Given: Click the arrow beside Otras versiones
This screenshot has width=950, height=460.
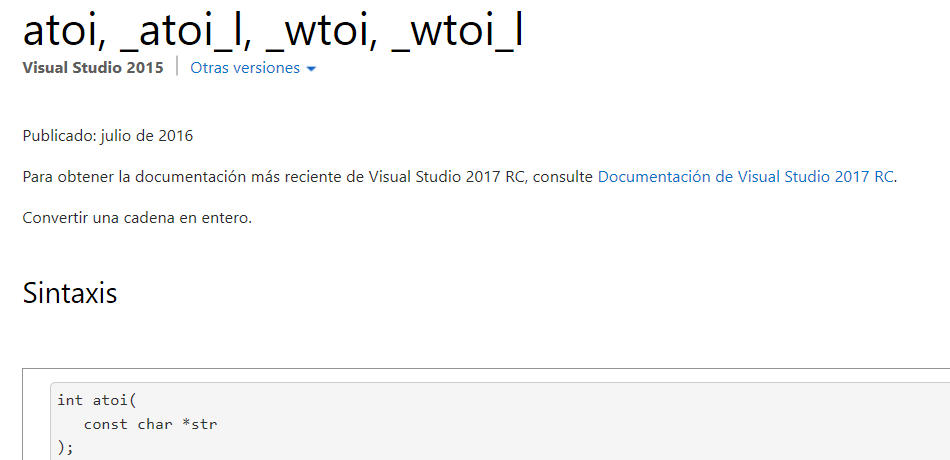Looking at the screenshot, I should (311, 69).
